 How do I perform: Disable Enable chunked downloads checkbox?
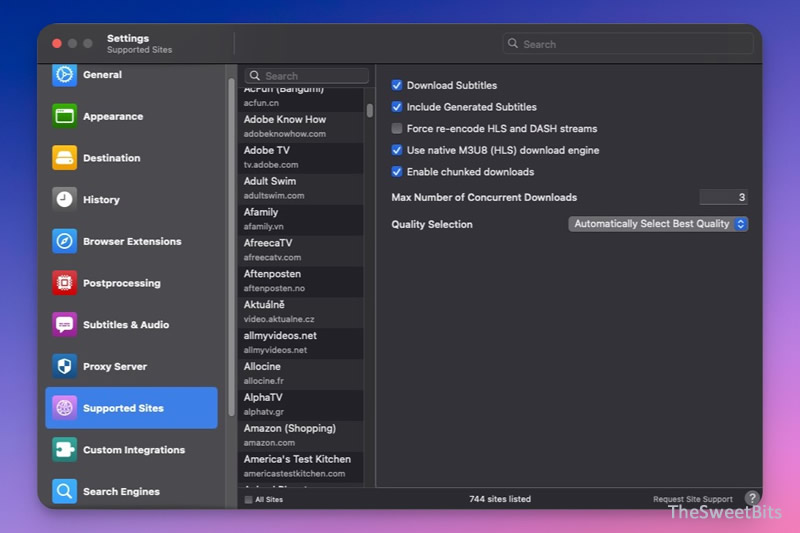click(396, 172)
